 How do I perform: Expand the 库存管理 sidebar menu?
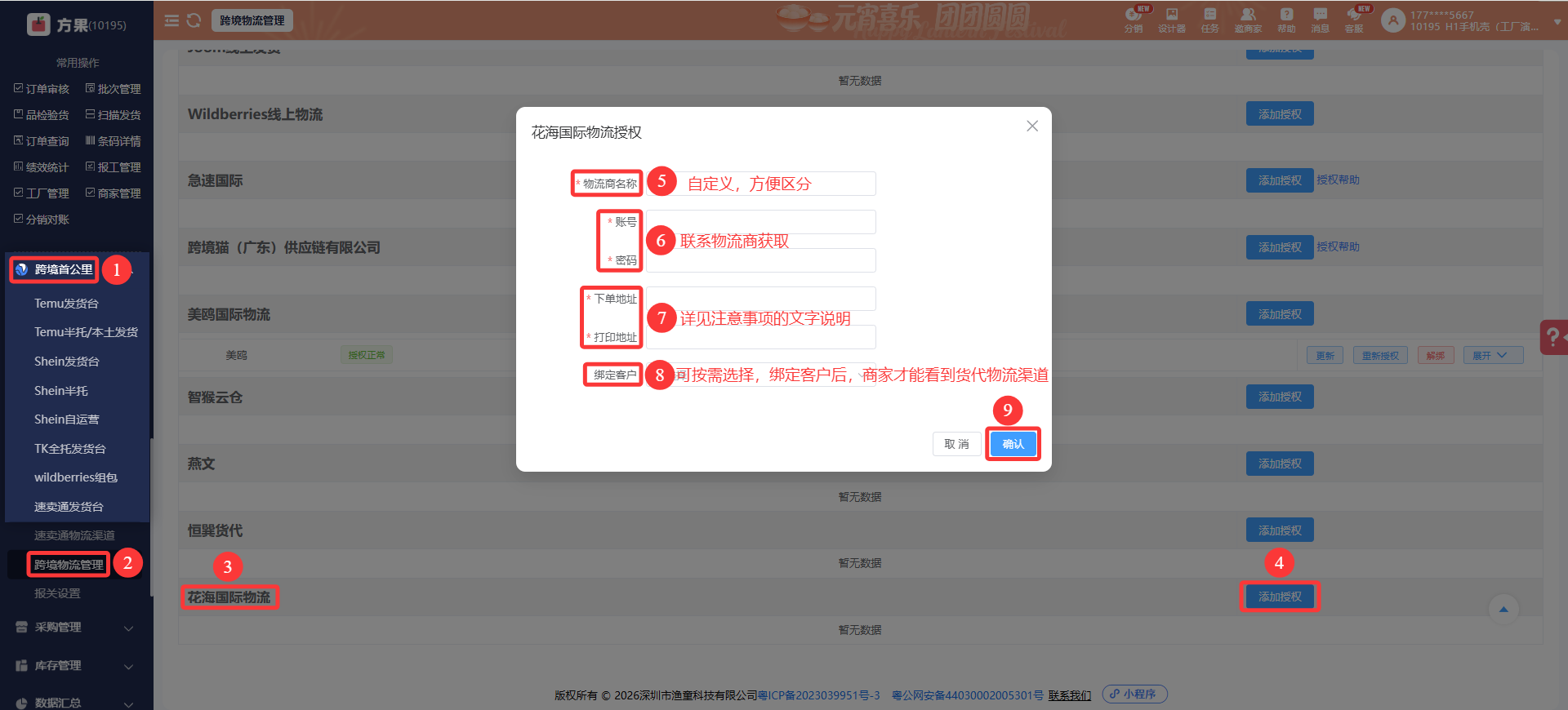pos(73,666)
